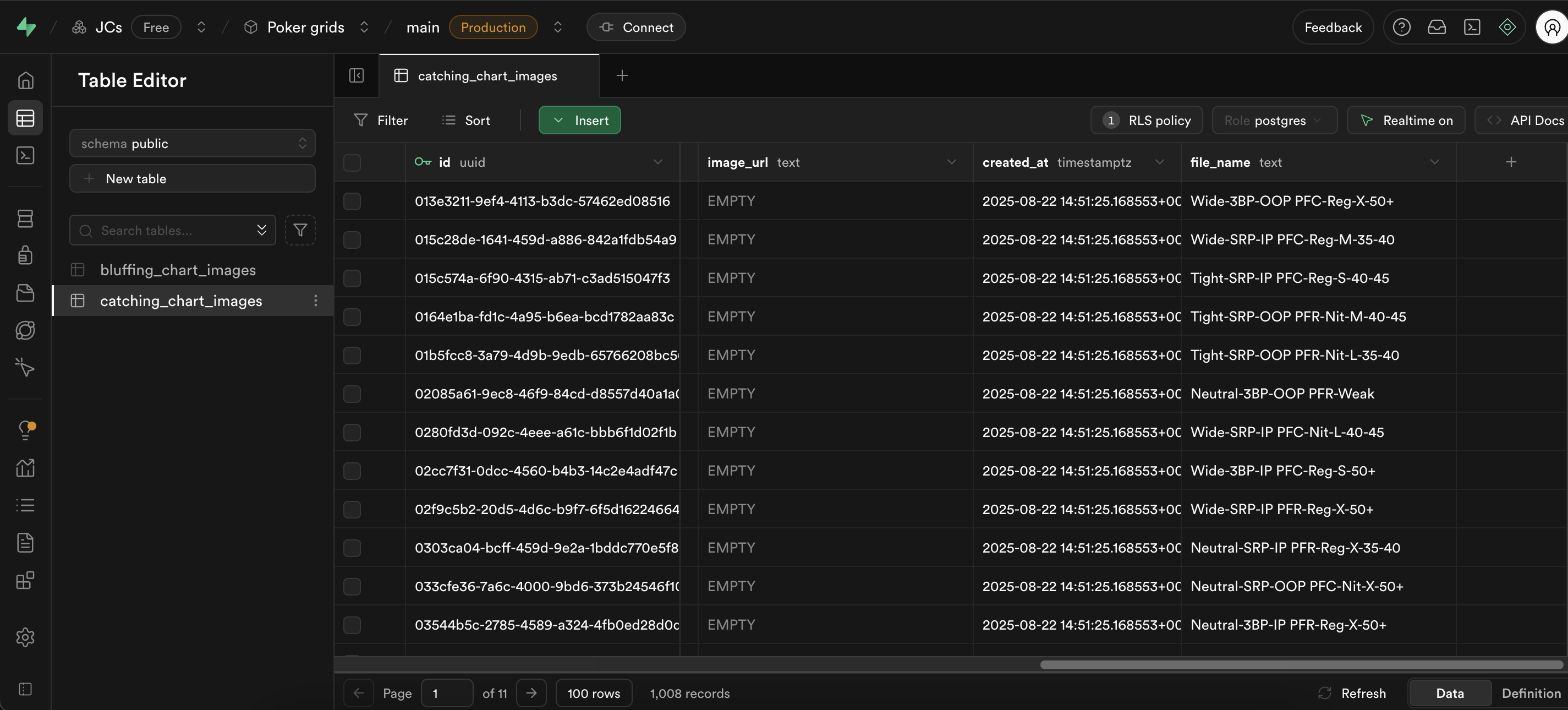Open the help question mark icon

pyautogui.click(x=1401, y=28)
